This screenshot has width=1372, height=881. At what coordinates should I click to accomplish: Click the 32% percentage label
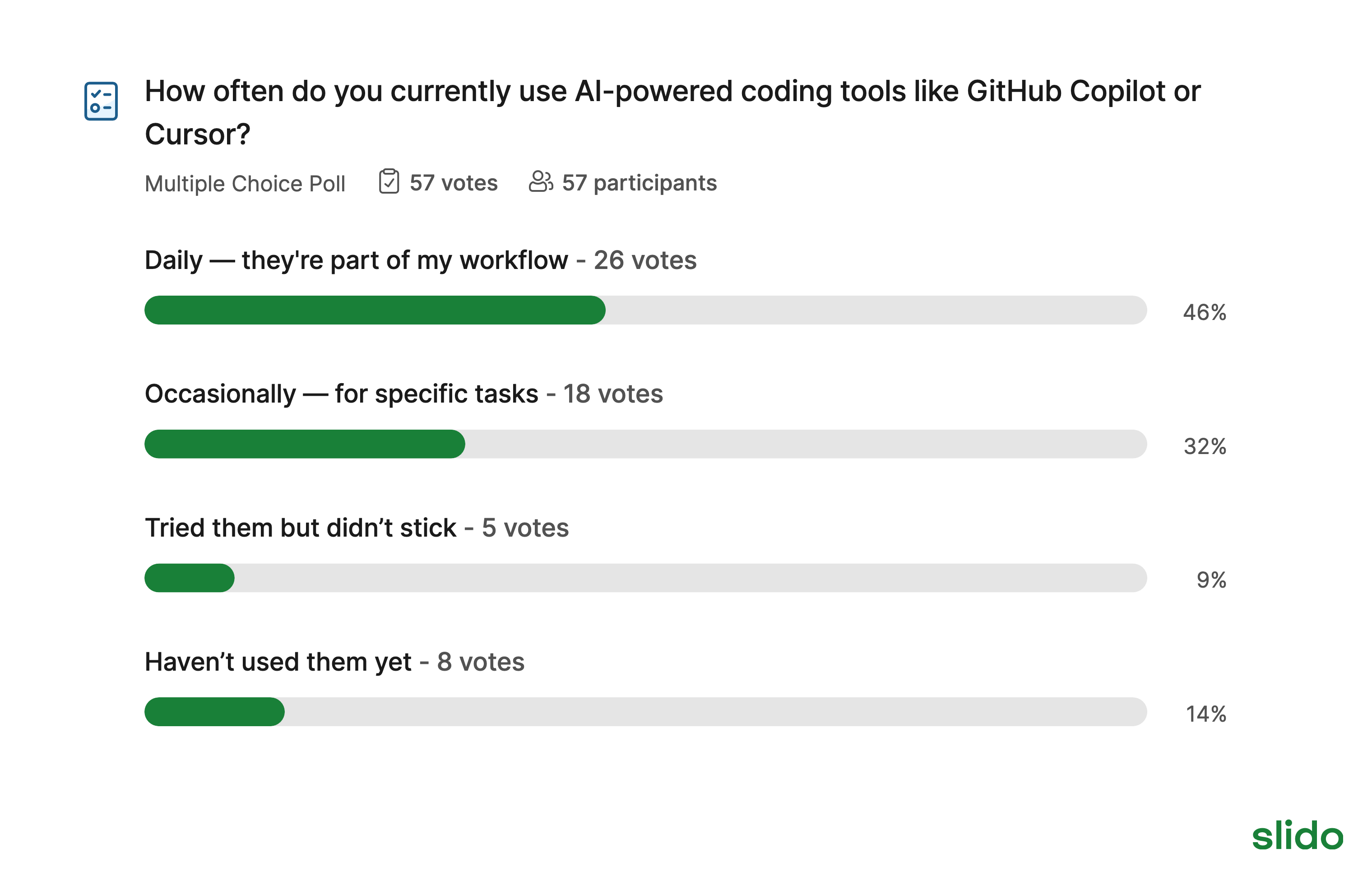tap(1205, 446)
